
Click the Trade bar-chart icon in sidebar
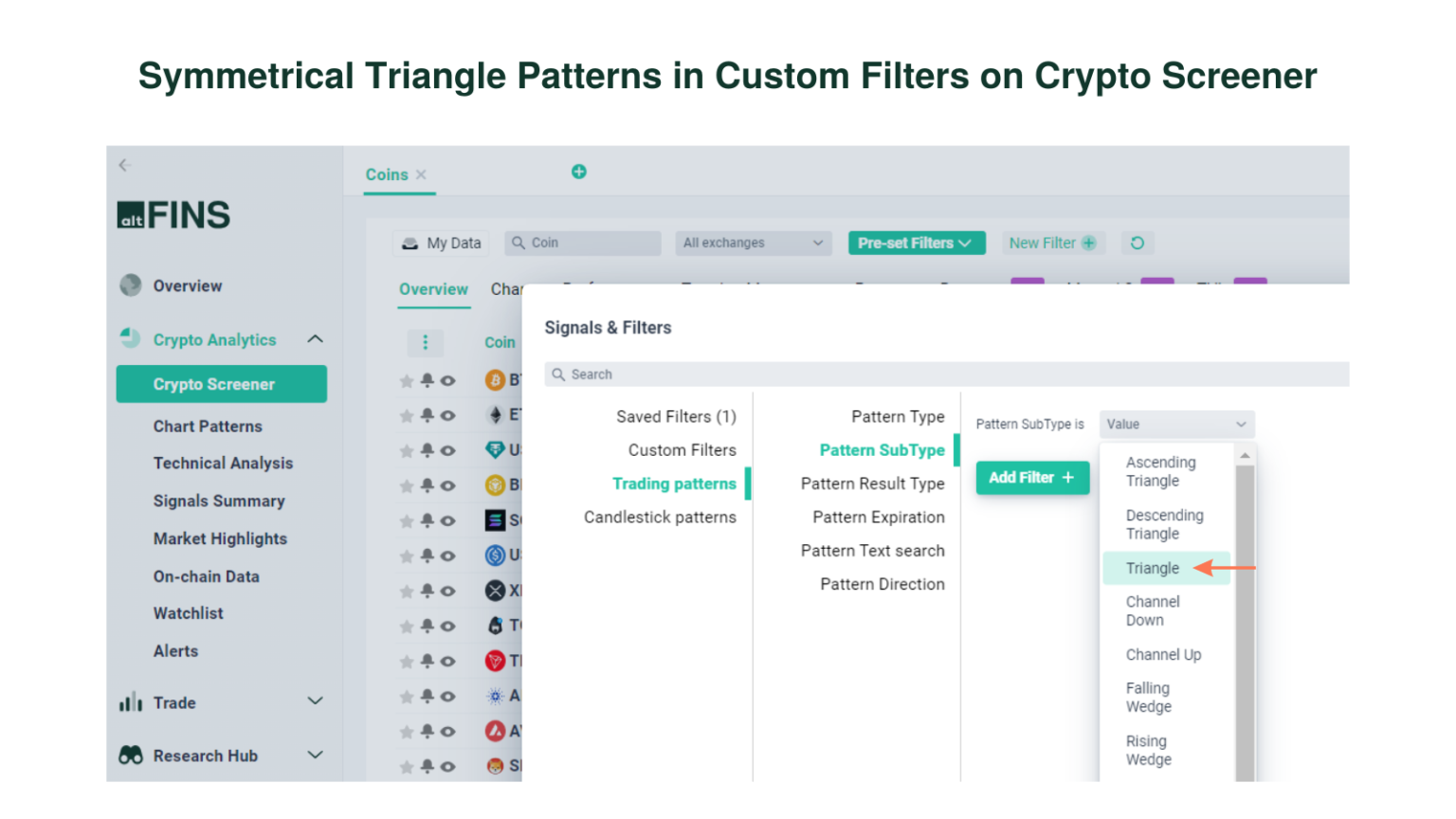tap(131, 702)
